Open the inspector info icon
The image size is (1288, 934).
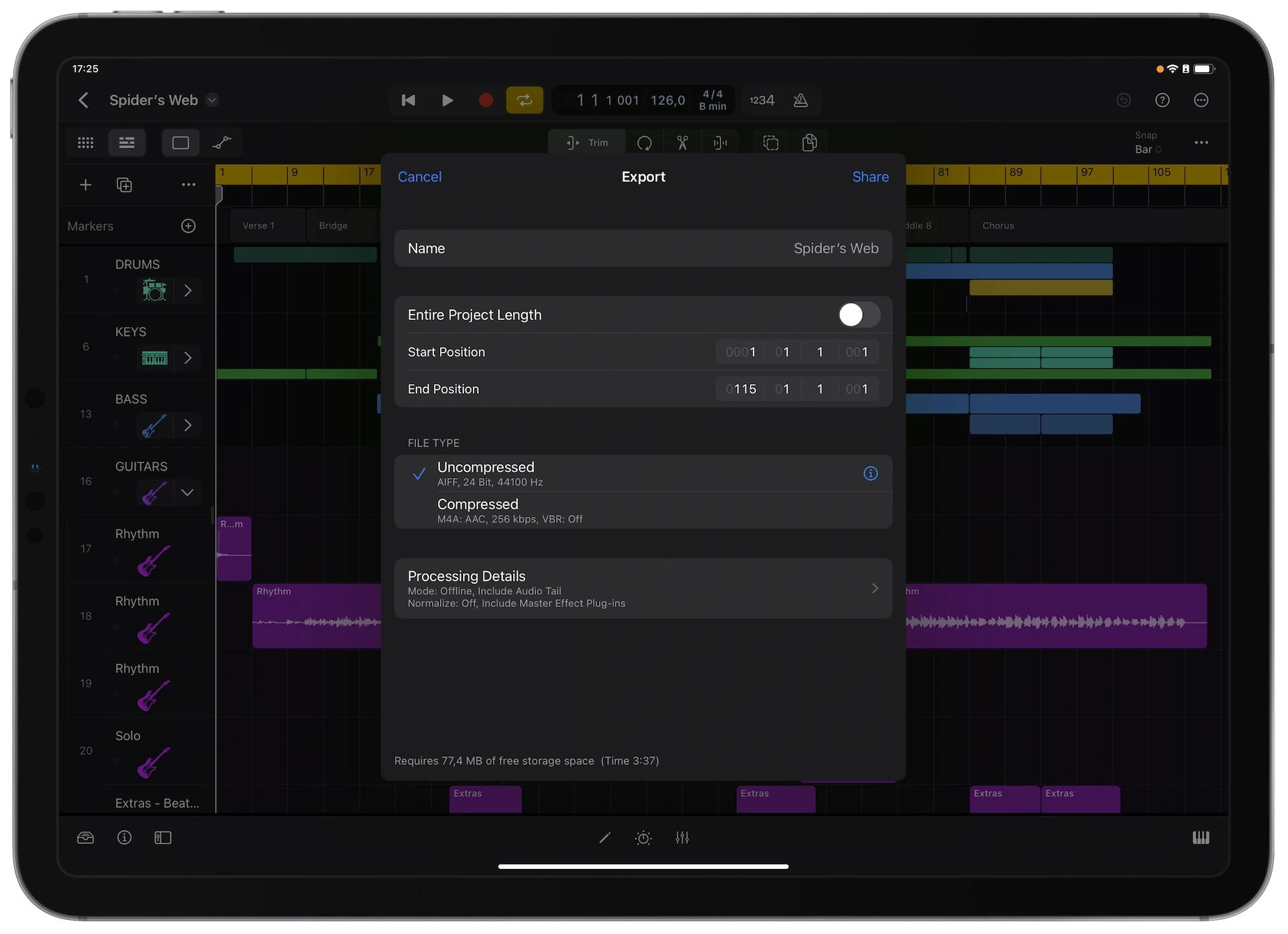click(x=124, y=838)
